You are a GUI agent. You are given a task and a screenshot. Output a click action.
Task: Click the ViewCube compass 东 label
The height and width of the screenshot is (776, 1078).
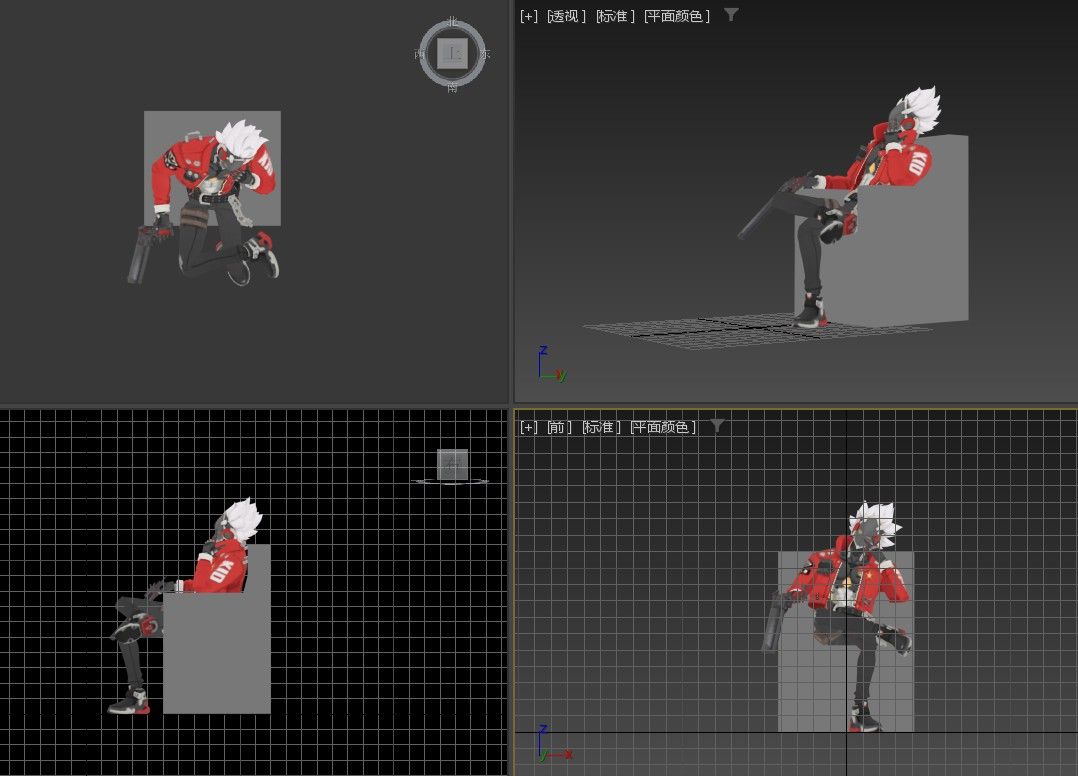485,54
